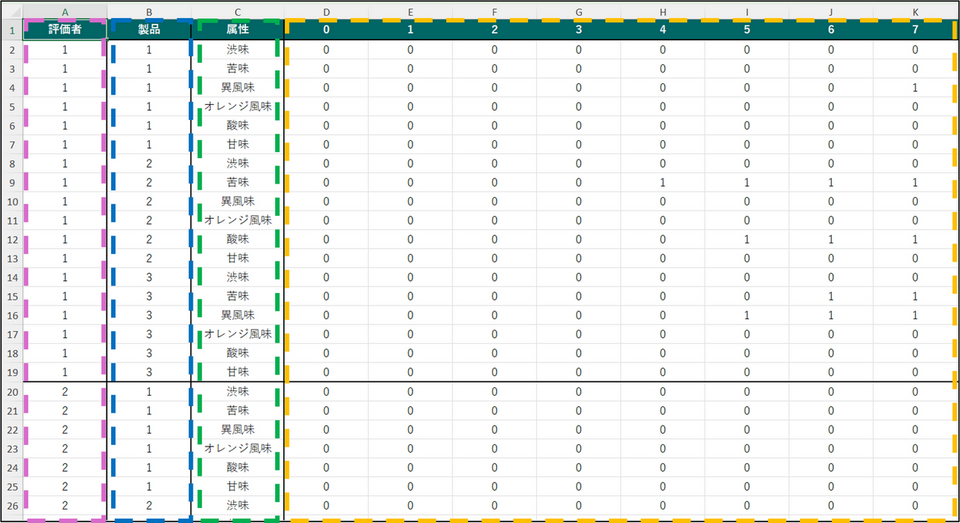The height and width of the screenshot is (523, 960).
Task: Click cell H9 containing 1
Action: pyautogui.click(x=662, y=182)
